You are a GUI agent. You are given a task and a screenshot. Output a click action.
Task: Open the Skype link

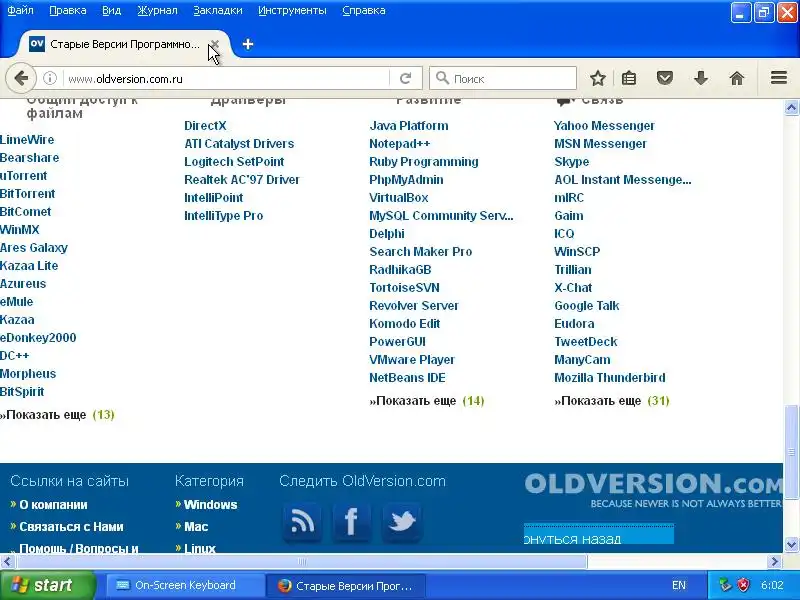tap(571, 162)
